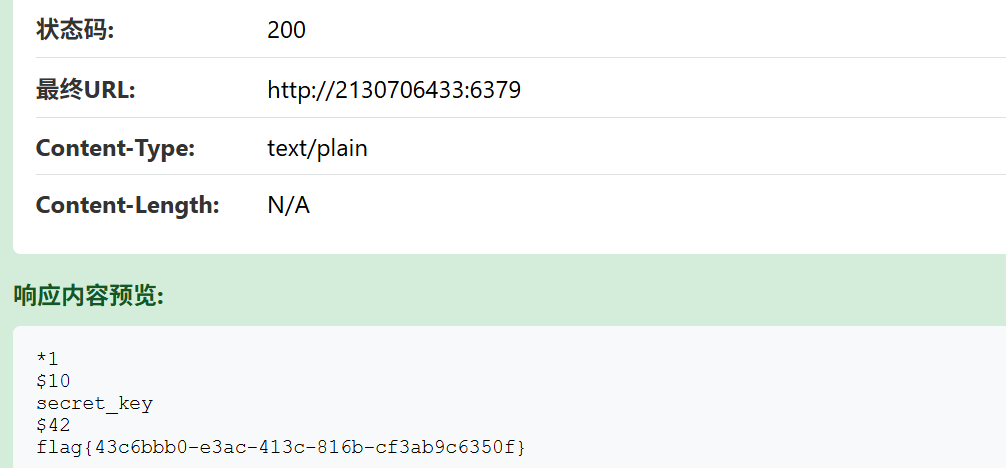1006x468 pixels.
Task: Click the secret_key line in preview
Action: tap(94, 403)
